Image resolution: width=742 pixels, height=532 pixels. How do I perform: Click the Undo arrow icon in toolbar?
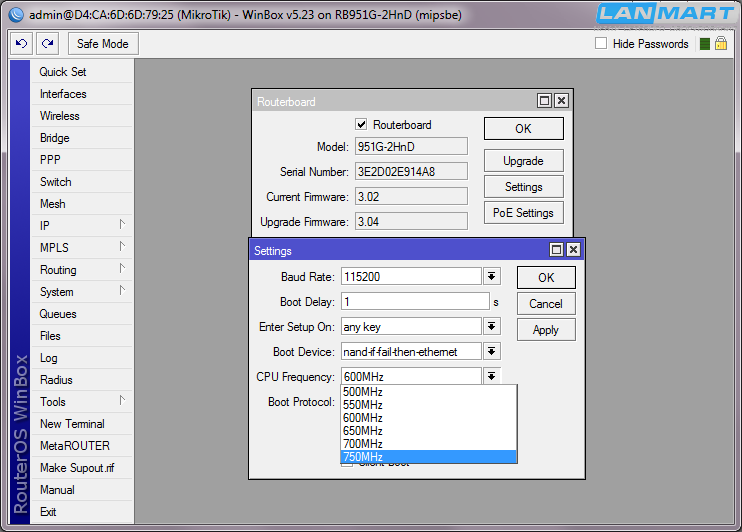point(21,44)
